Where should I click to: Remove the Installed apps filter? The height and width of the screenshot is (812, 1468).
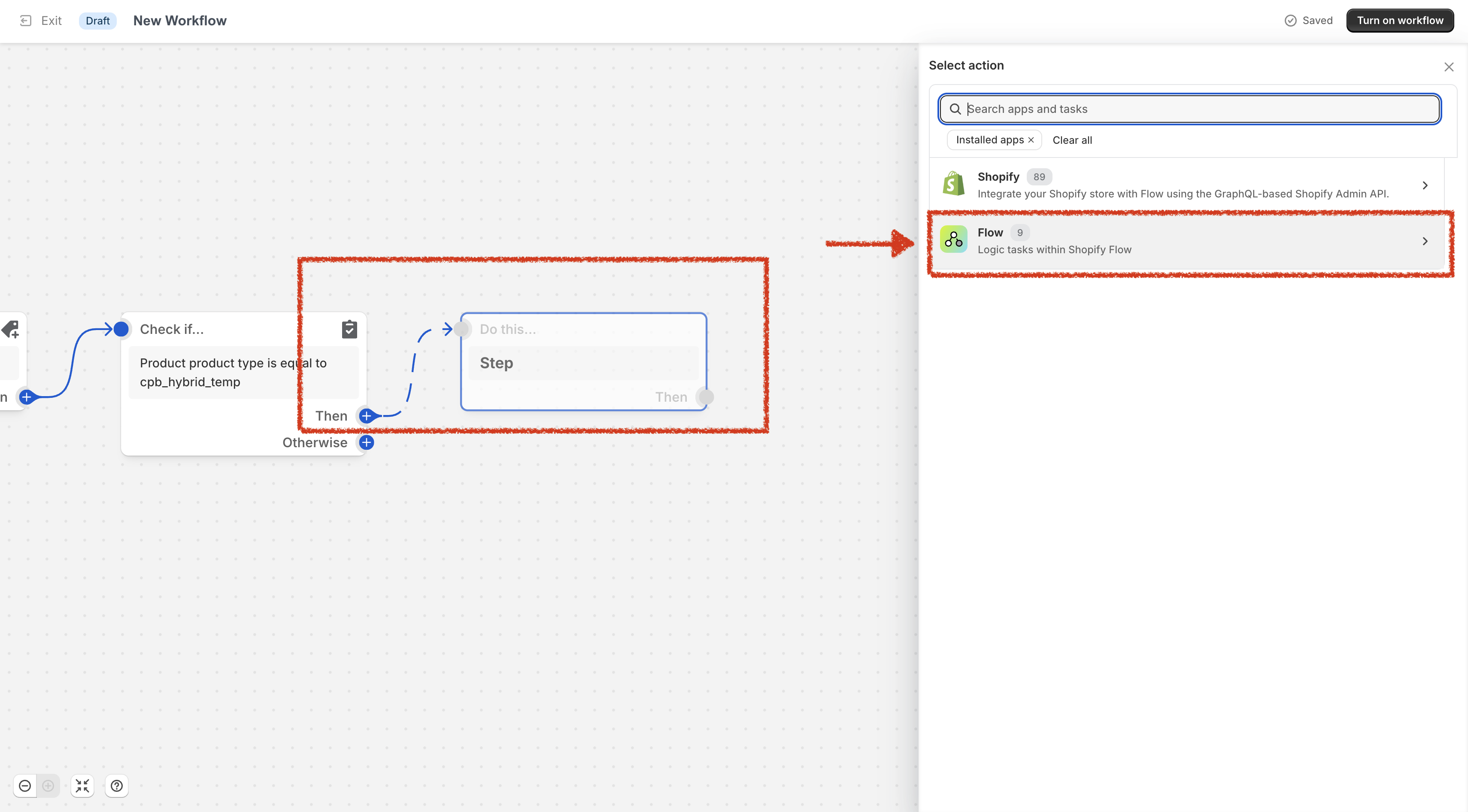click(x=1030, y=140)
